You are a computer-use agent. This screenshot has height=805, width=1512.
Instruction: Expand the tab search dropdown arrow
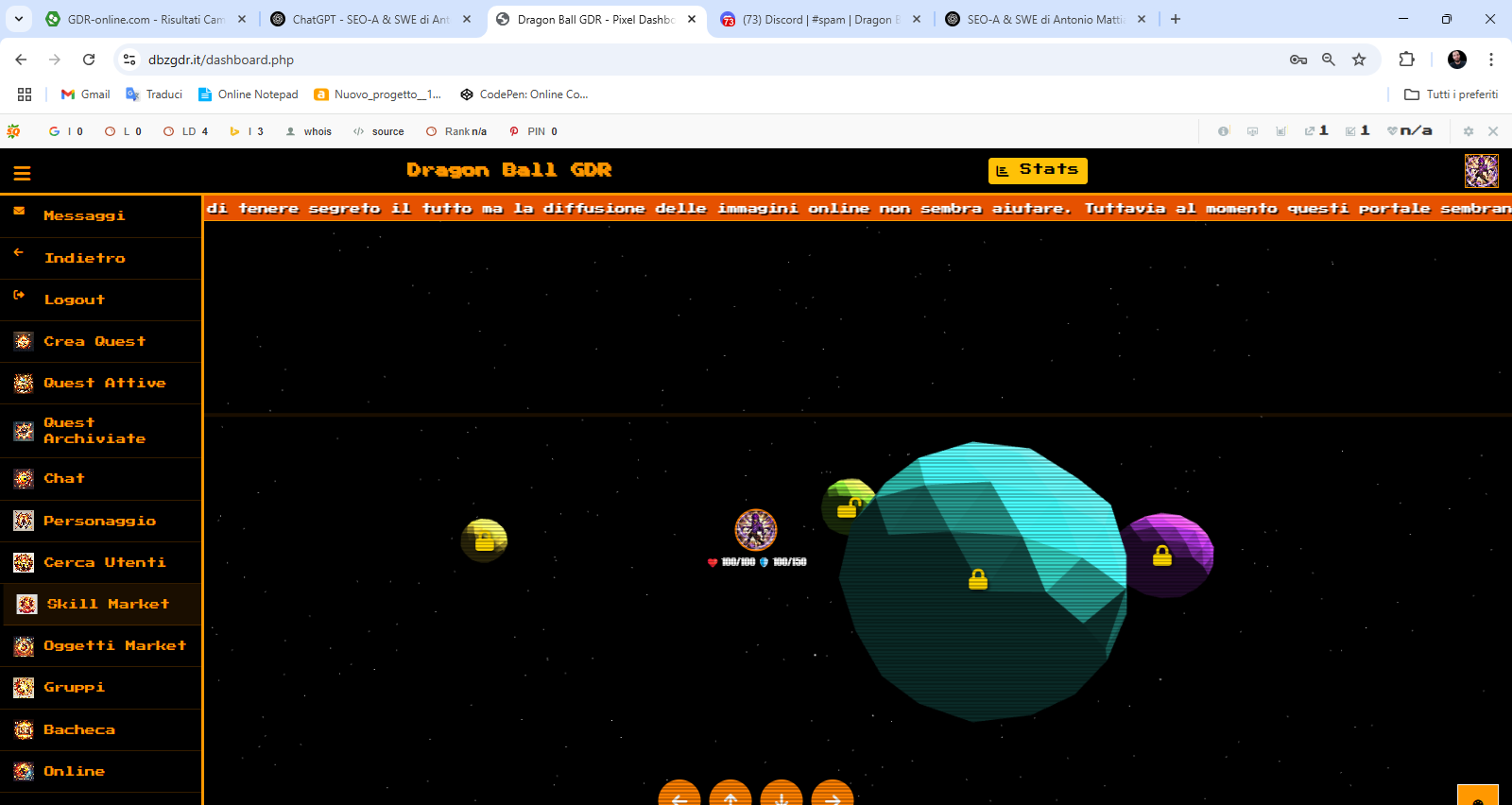(19, 19)
